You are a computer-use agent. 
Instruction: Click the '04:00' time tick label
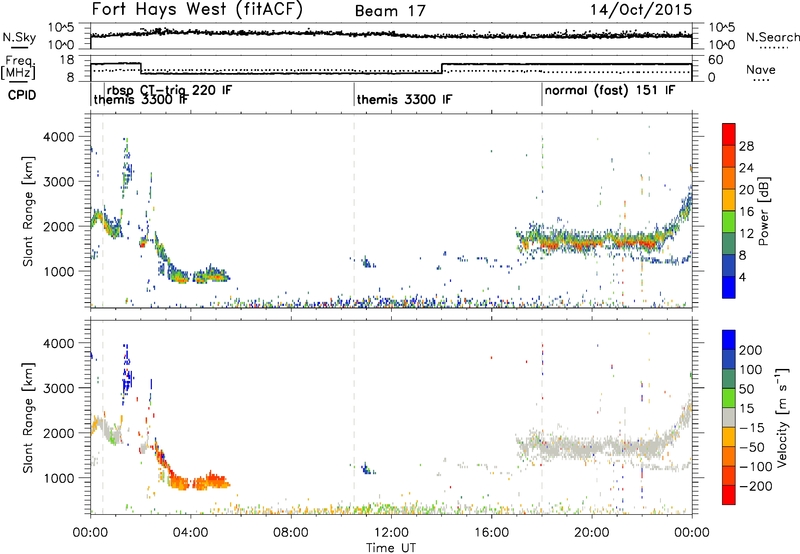pos(190,533)
